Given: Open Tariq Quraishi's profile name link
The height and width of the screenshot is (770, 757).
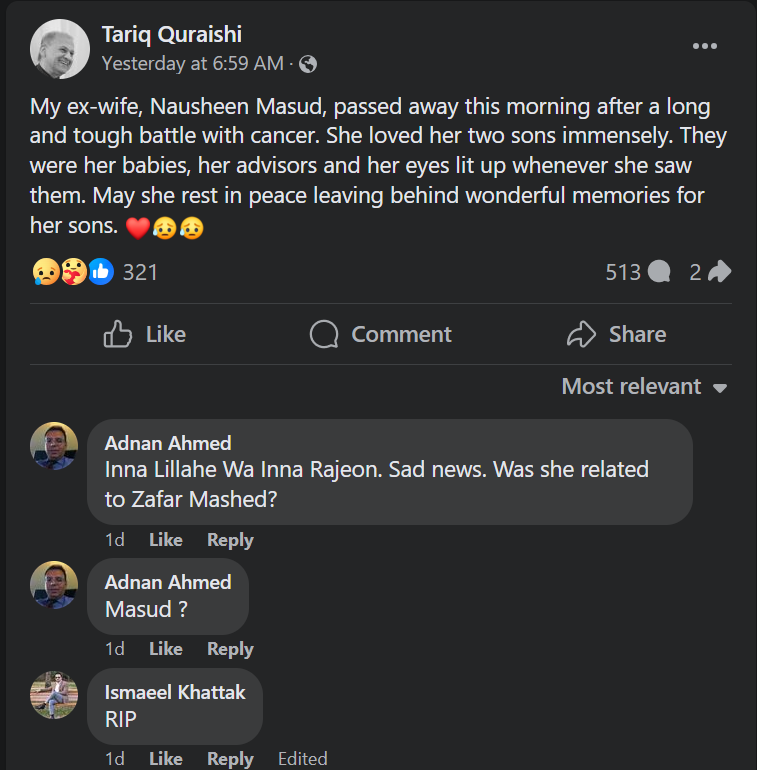Looking at the screenshot, I should (172, 35).
